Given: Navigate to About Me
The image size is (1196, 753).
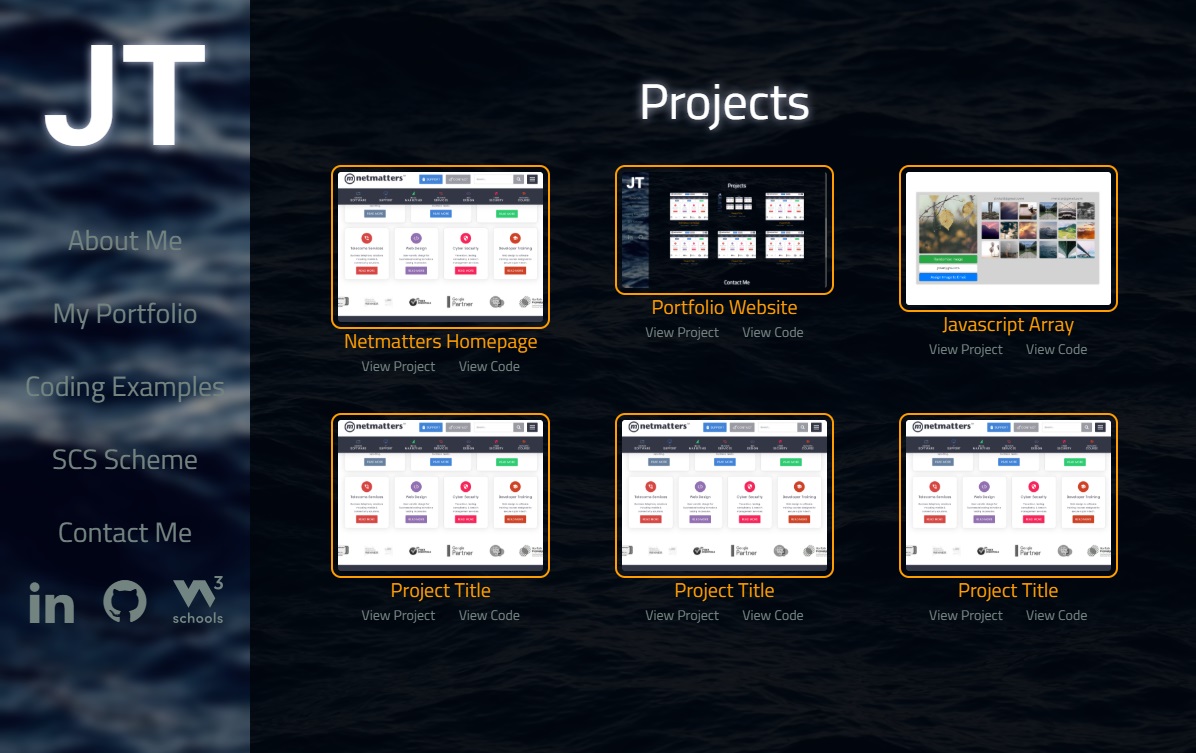Looking at the screenshot, I should (x=124, y=240).
